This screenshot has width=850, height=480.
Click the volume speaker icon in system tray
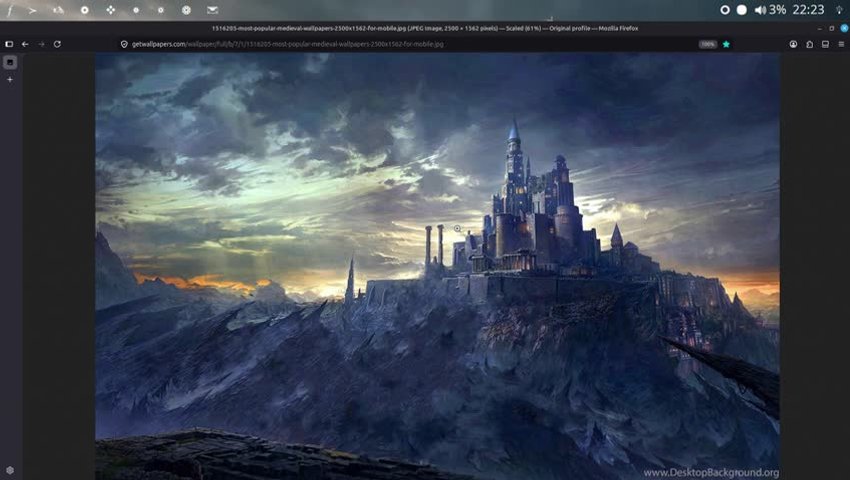760,9
